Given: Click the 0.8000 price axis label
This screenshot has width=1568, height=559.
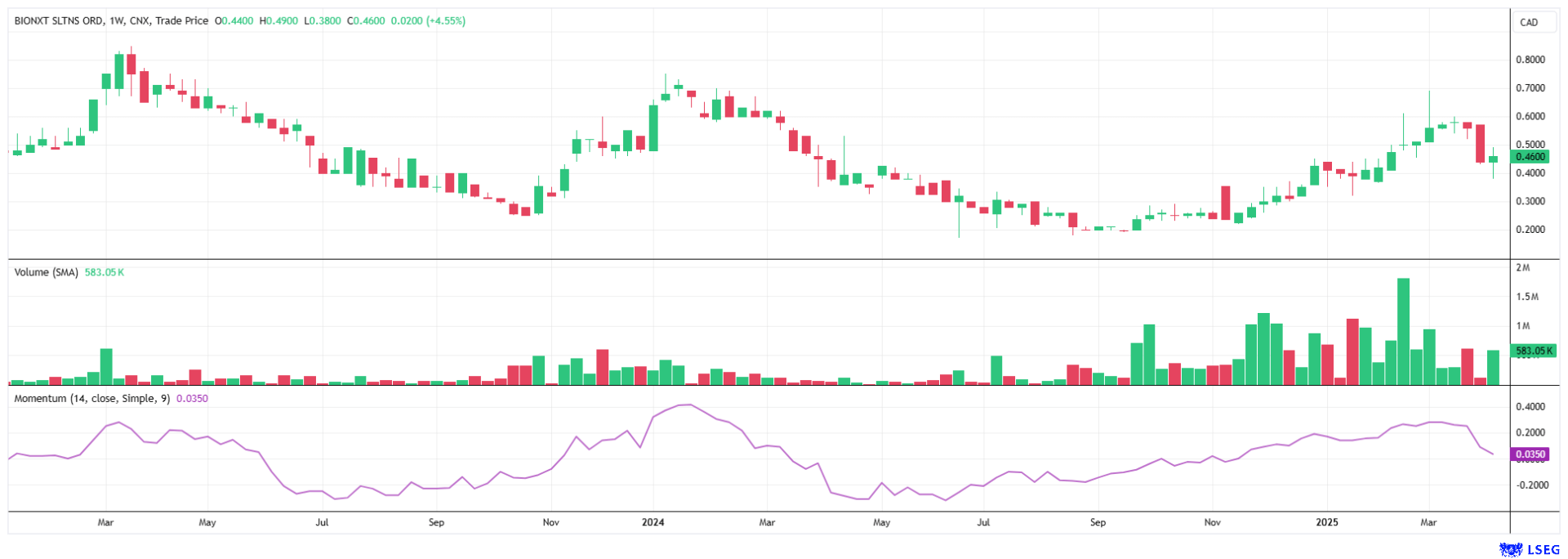Looking at the screenshot, I should (x=1530, y=60).
